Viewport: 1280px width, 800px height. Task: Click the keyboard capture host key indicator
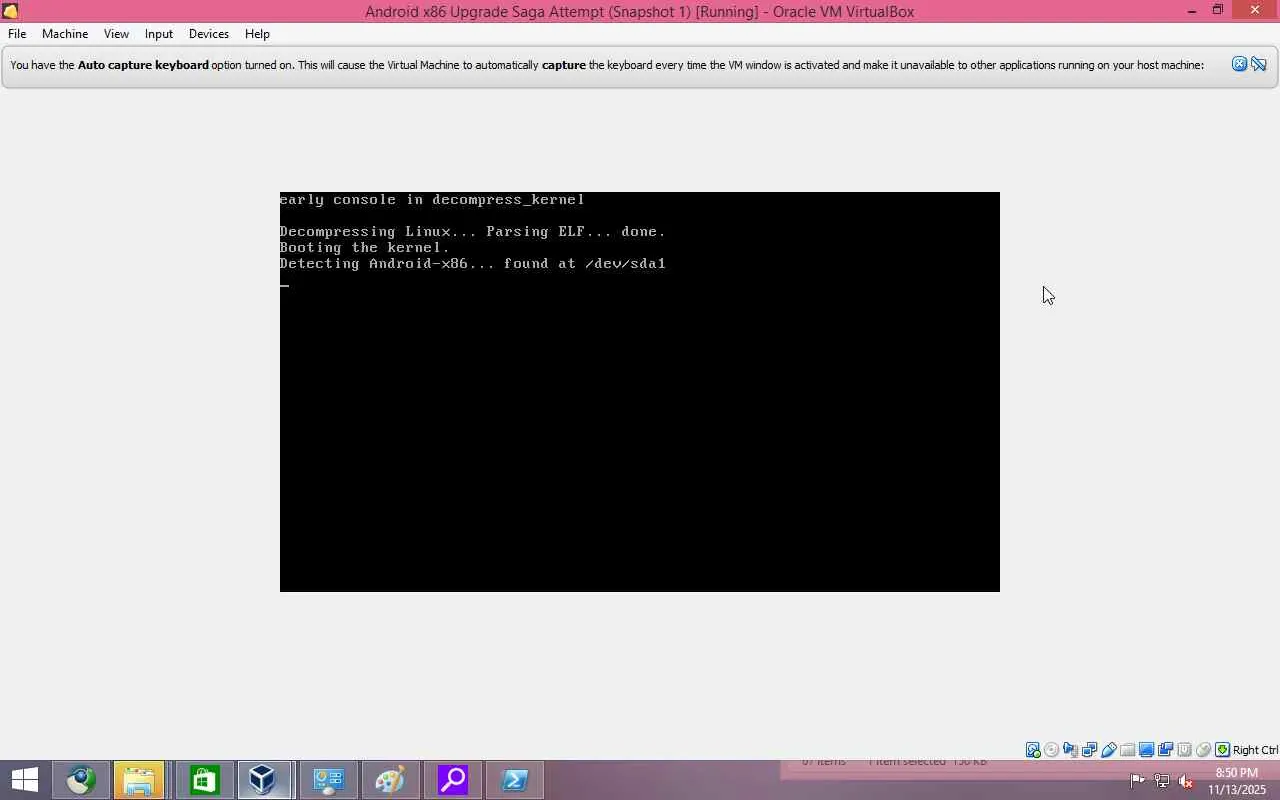[1222, 750]
